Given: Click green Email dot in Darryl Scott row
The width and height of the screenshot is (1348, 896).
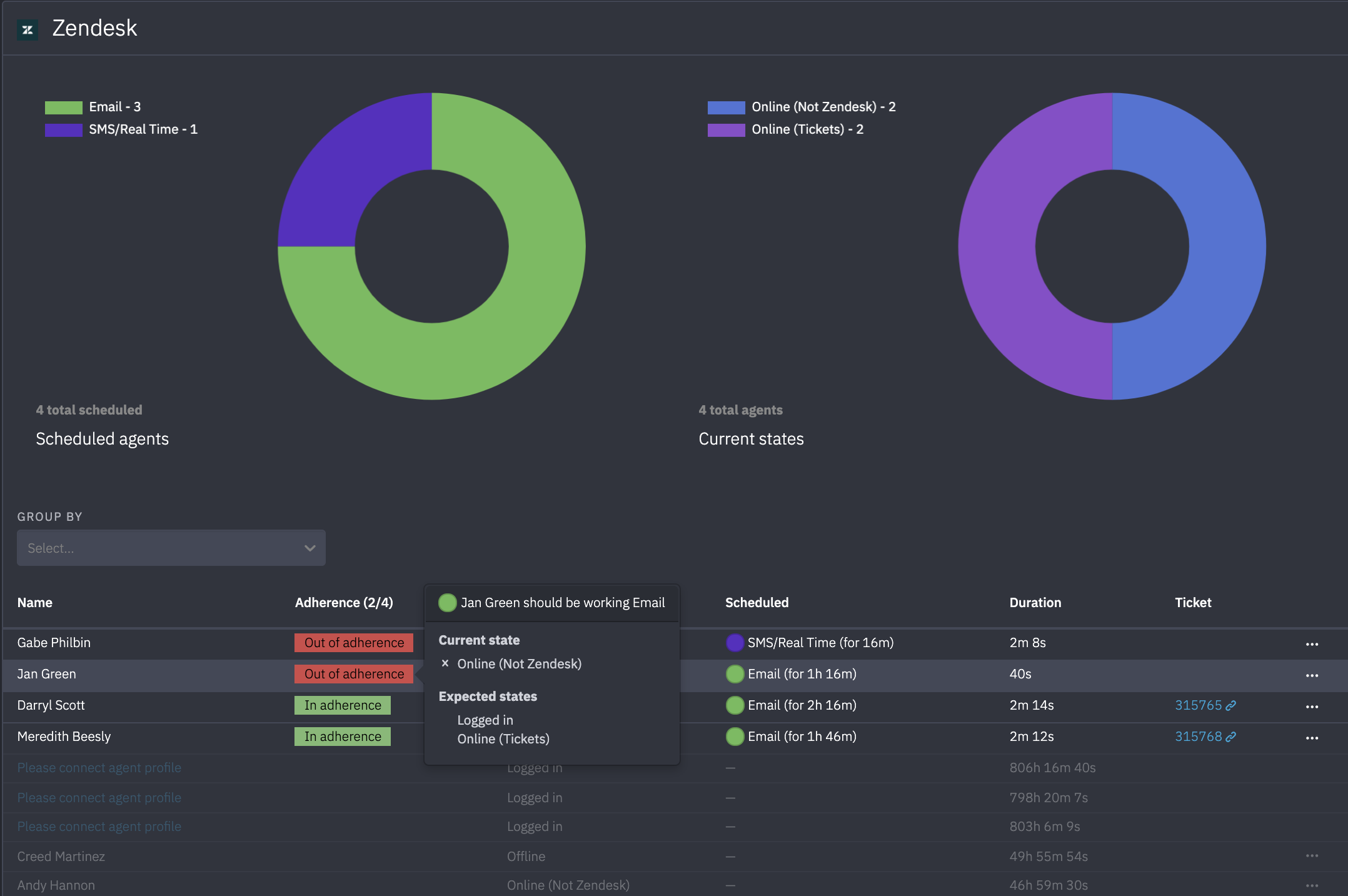Looking at the screenshot, I should click(x=735, y=705).
